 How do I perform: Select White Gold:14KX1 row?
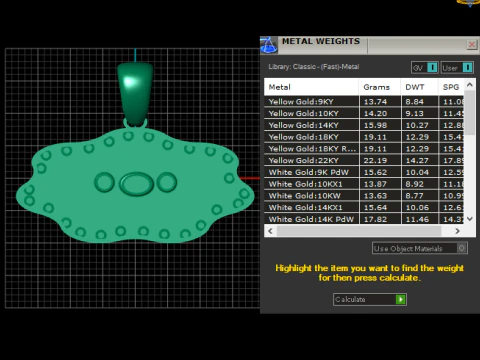pyautogui.click(x=364, y=207)
